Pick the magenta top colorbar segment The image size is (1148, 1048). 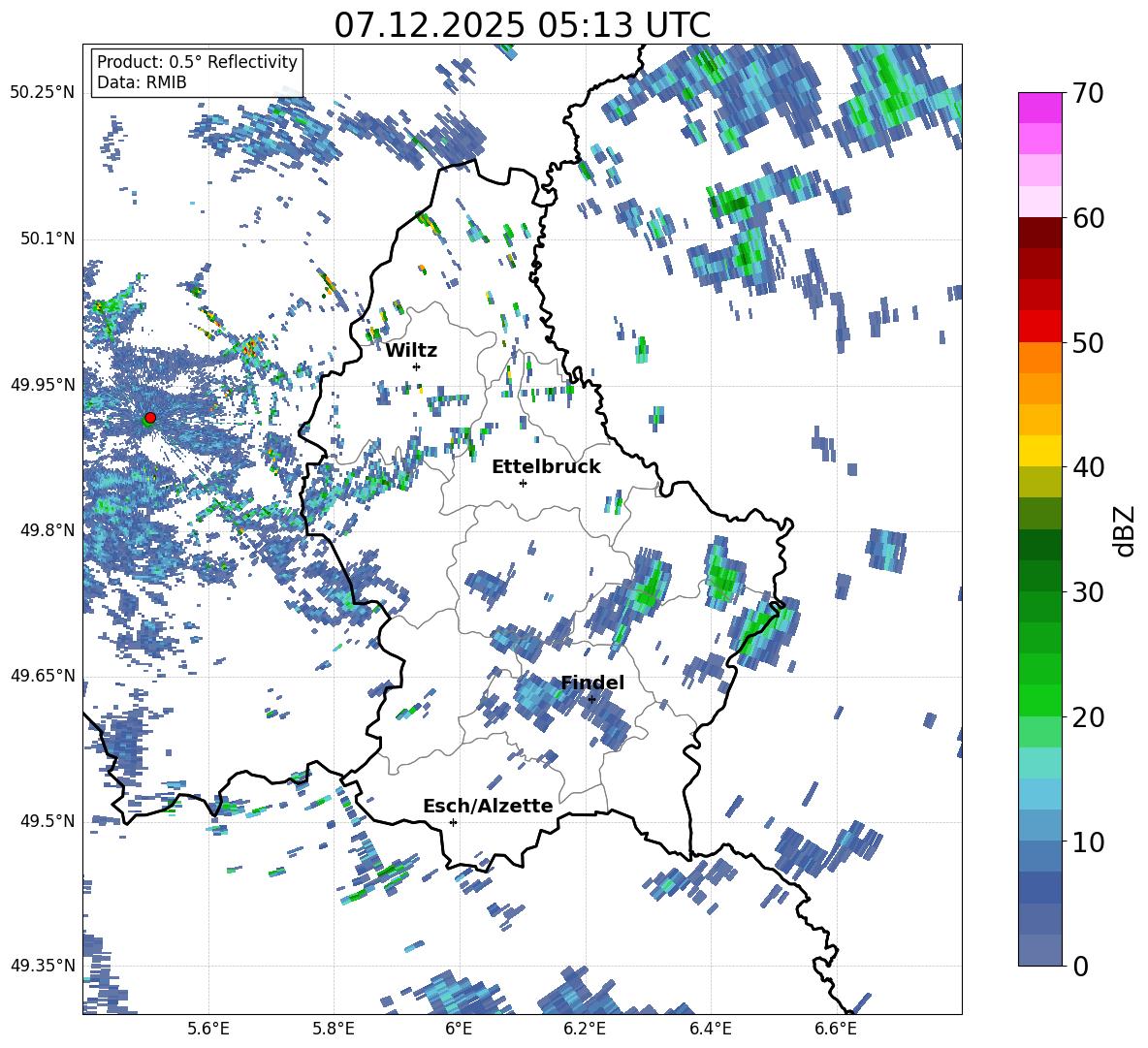(x=1039, y=109)
